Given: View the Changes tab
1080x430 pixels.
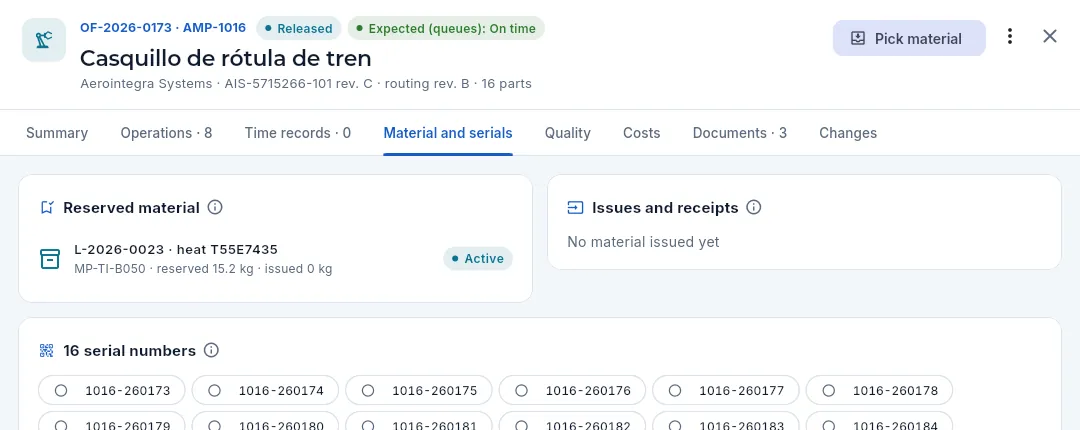Looking at the screenshot, I should click(x=848, y=133).
